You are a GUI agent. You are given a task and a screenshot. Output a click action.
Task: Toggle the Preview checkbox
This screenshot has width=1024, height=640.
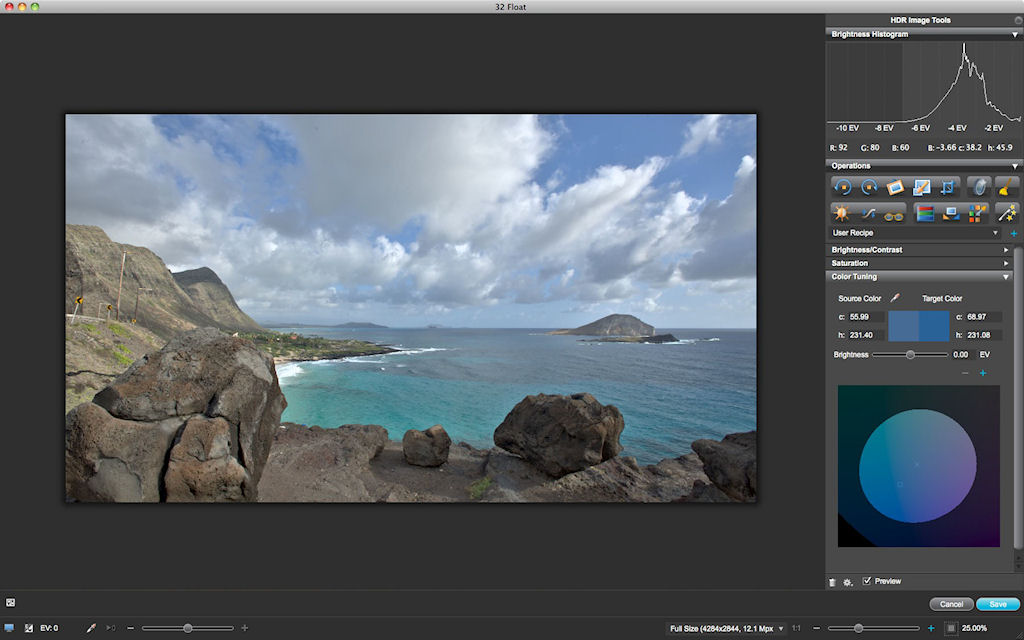(x=866, y=581)
